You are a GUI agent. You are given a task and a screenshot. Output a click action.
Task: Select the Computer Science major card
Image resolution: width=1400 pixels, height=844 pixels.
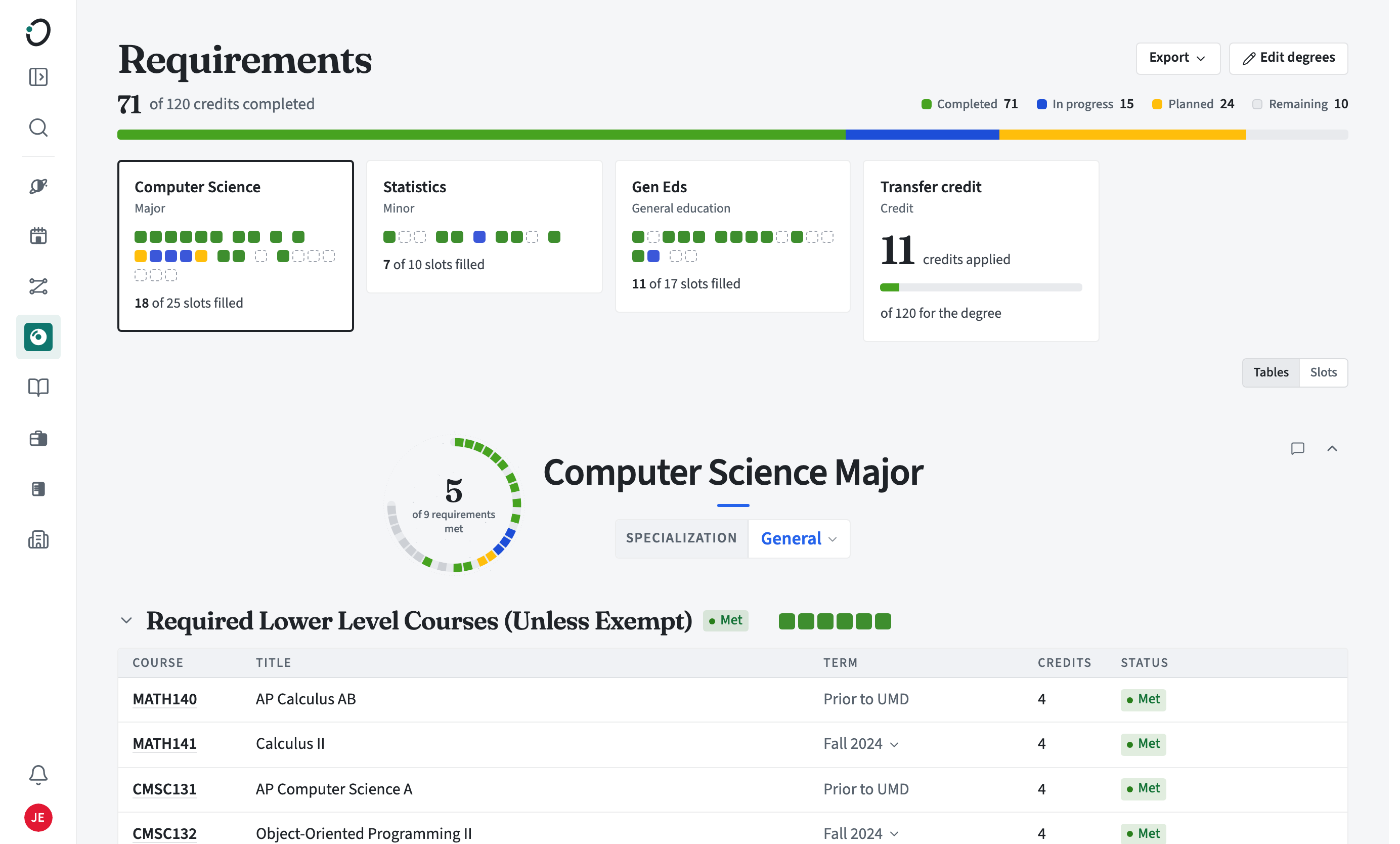235,245
